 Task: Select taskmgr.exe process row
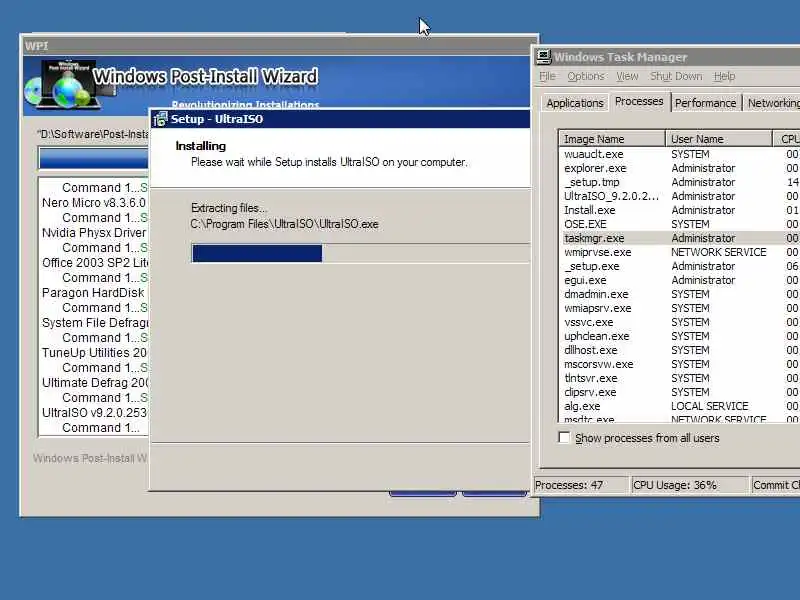[x=680, y=238]
